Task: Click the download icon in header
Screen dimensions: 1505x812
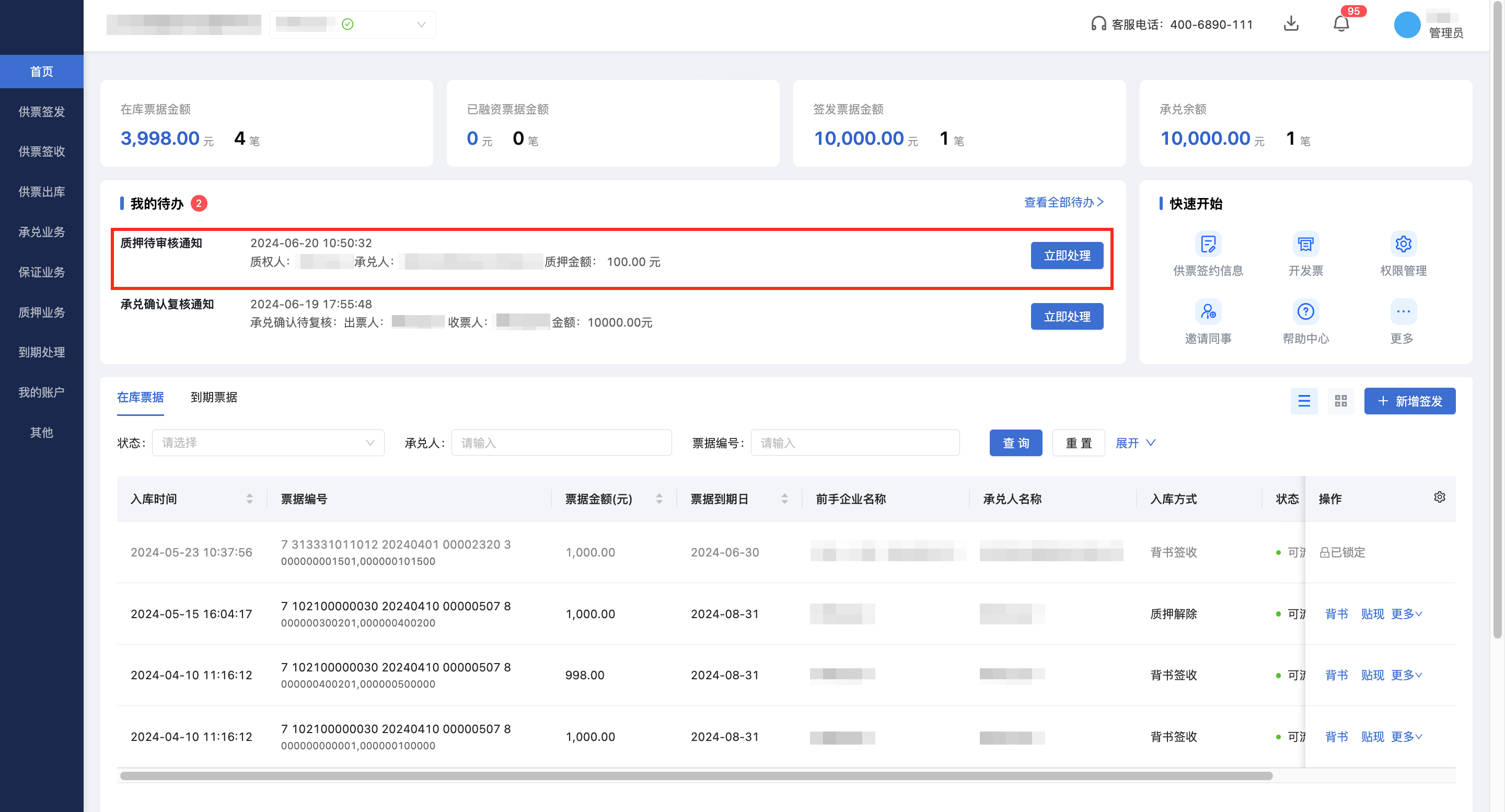Action: 1291,24
